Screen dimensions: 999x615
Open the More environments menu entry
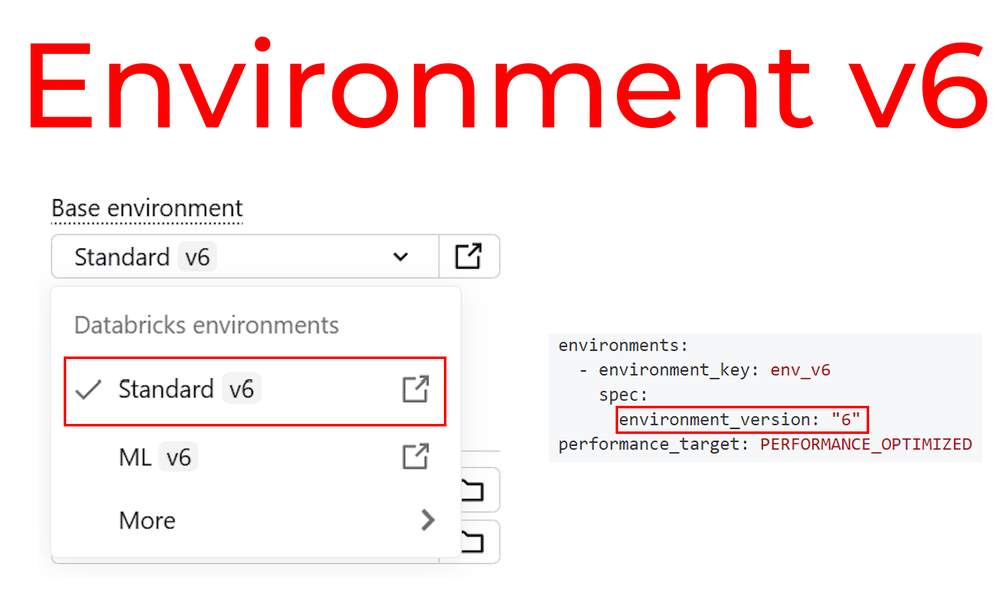(x=255, y=520)
